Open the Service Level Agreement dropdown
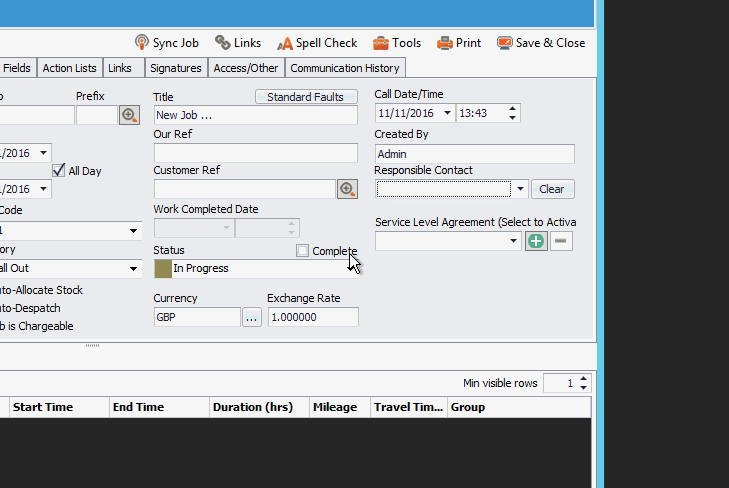Screen dimensions: 729x488 [x=513, y=241]
